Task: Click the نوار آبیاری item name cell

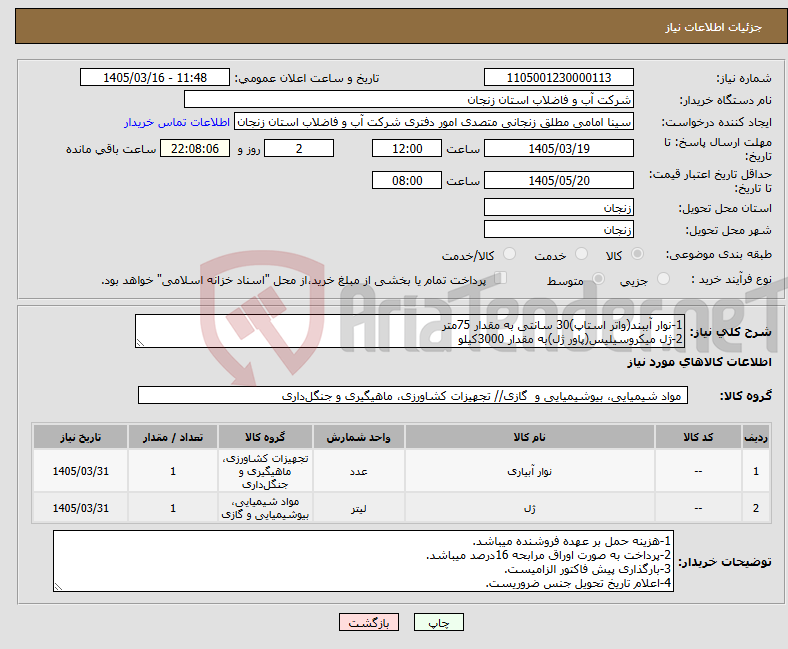Action: point(530,471)
